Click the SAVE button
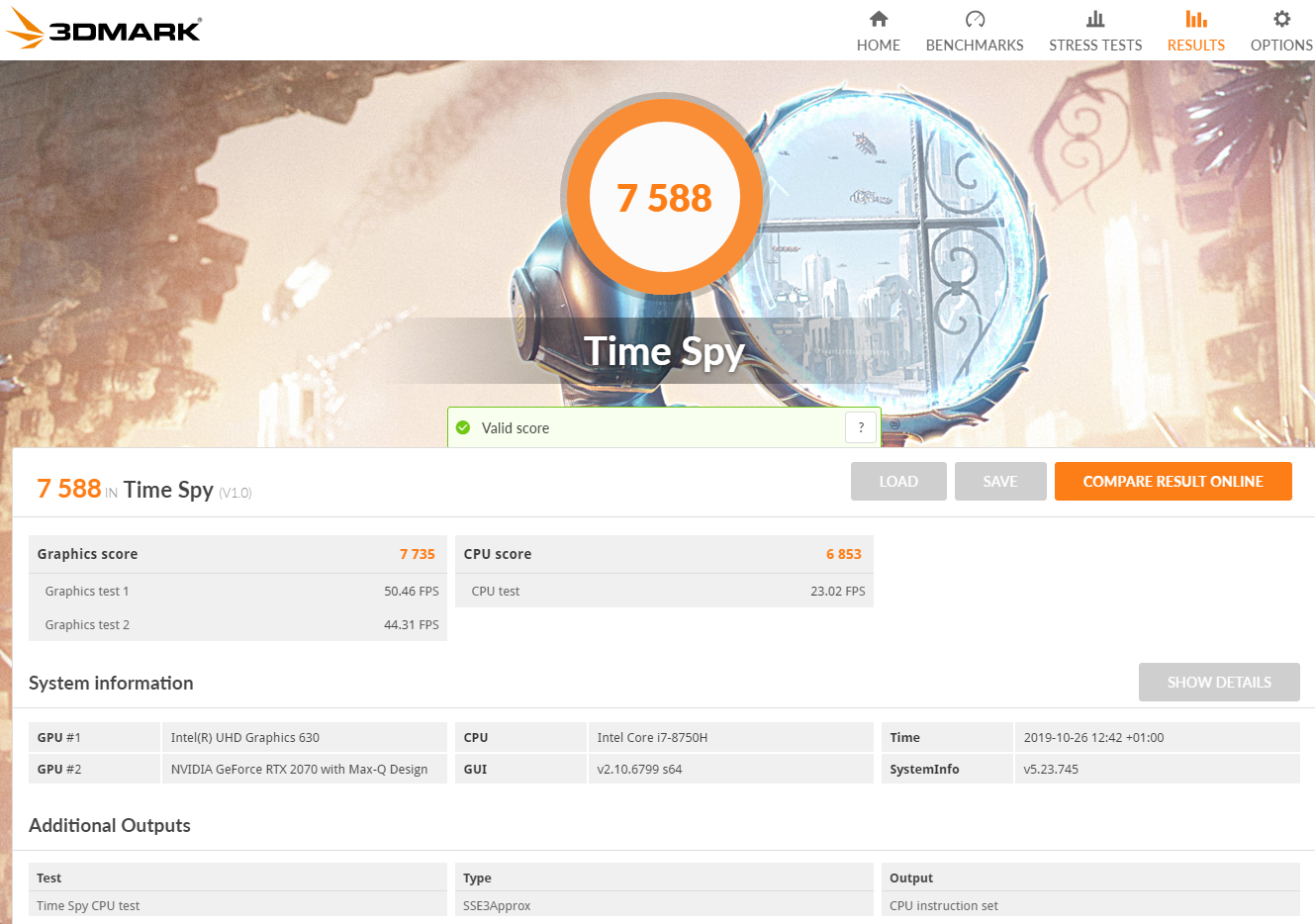 pyautogui.click(x=1000, y=481)
